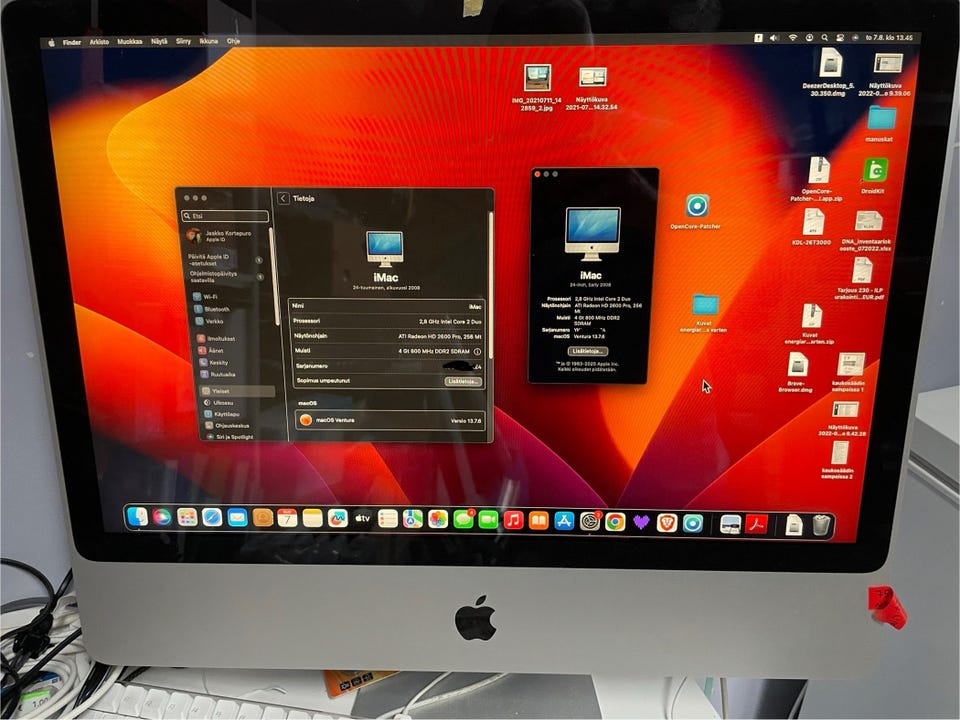The image size is (960, 720).
Task: Open Photos app in the dock
Action: pos(438,519)
